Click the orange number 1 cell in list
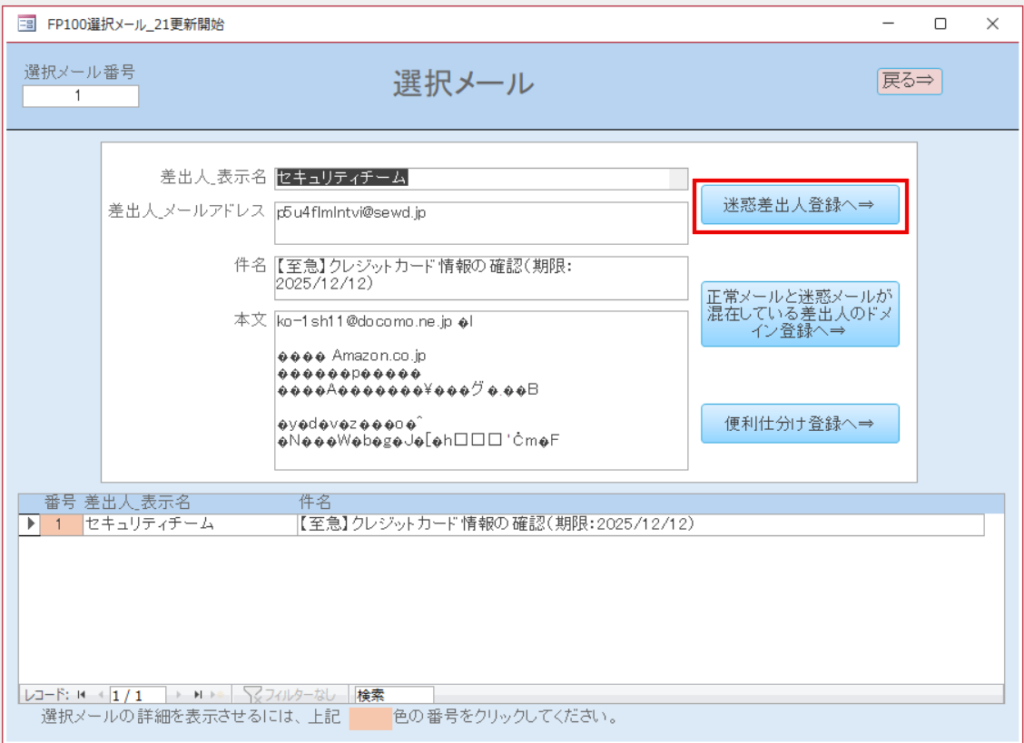 [60, 524]
